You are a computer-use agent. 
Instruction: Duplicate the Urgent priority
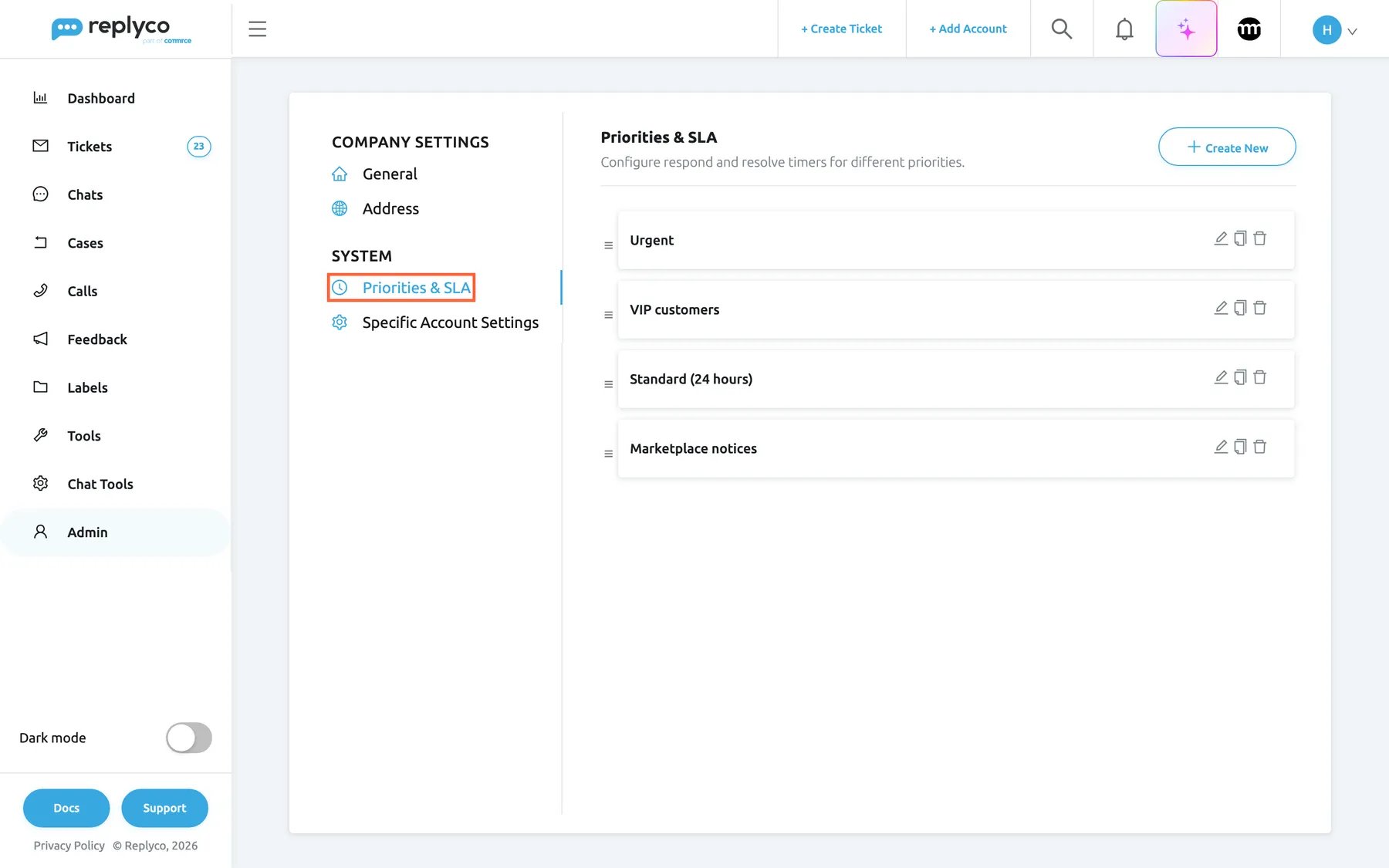pyautogui.click(x=1240, y=238)
